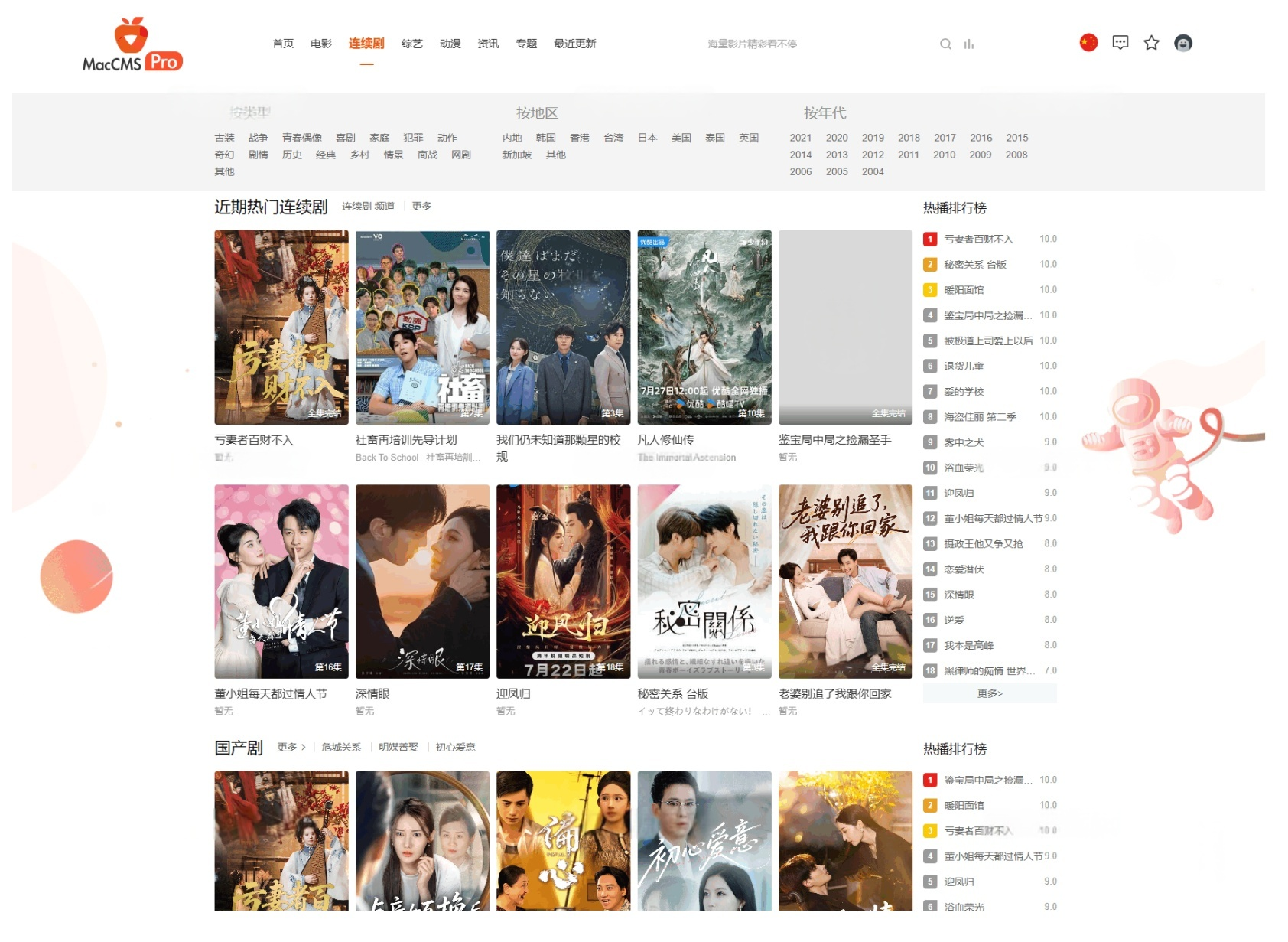
Task: Click title 我们仍未知道那颗星的校规
Action: click(x=559, y=448)
